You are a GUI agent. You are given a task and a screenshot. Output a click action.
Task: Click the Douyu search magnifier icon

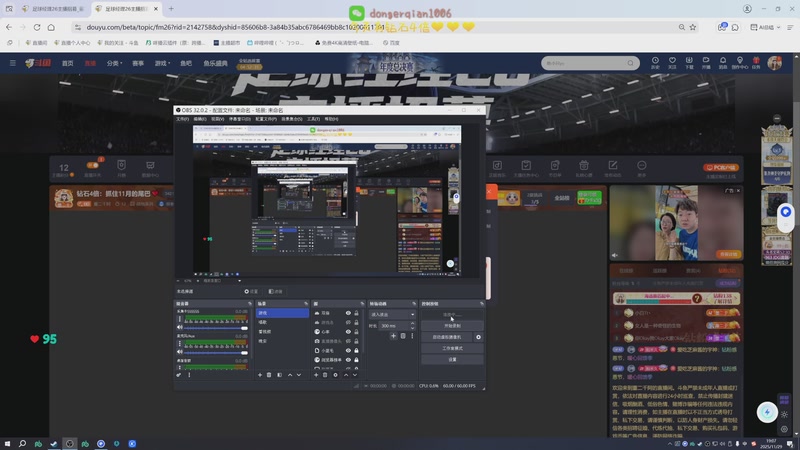click(x=630, y=63)
